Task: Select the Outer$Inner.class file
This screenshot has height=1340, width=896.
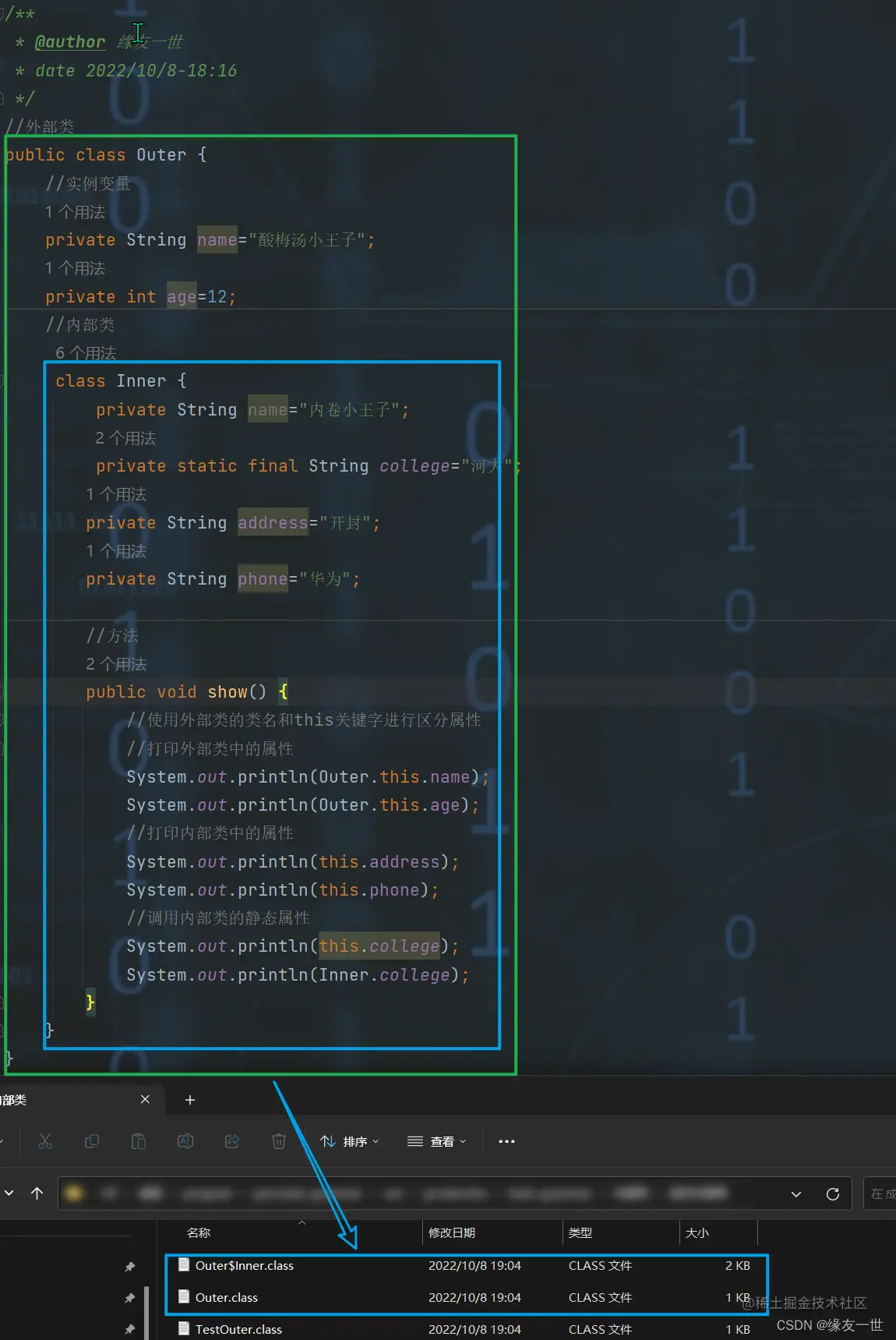Action: (x=245, y=1265)
